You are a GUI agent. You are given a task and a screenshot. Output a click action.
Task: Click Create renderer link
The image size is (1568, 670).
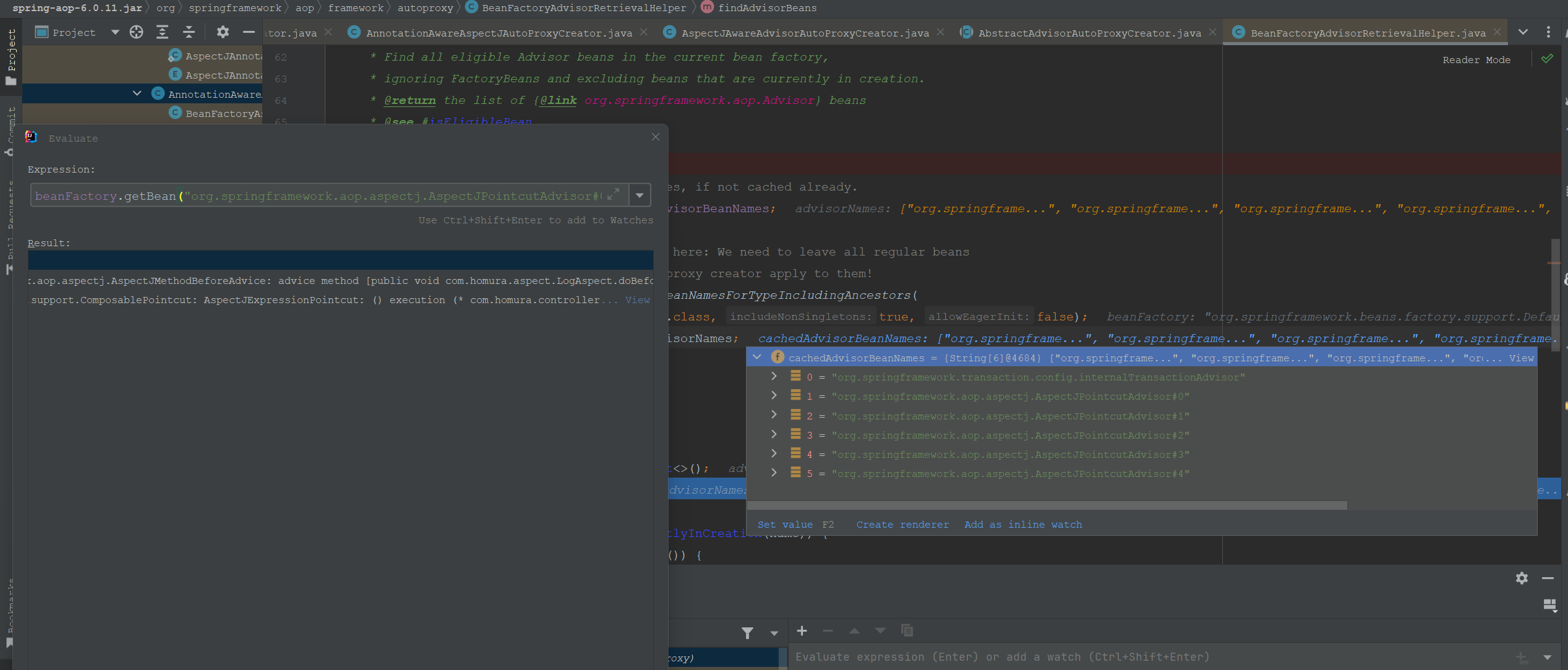[902, 525]
